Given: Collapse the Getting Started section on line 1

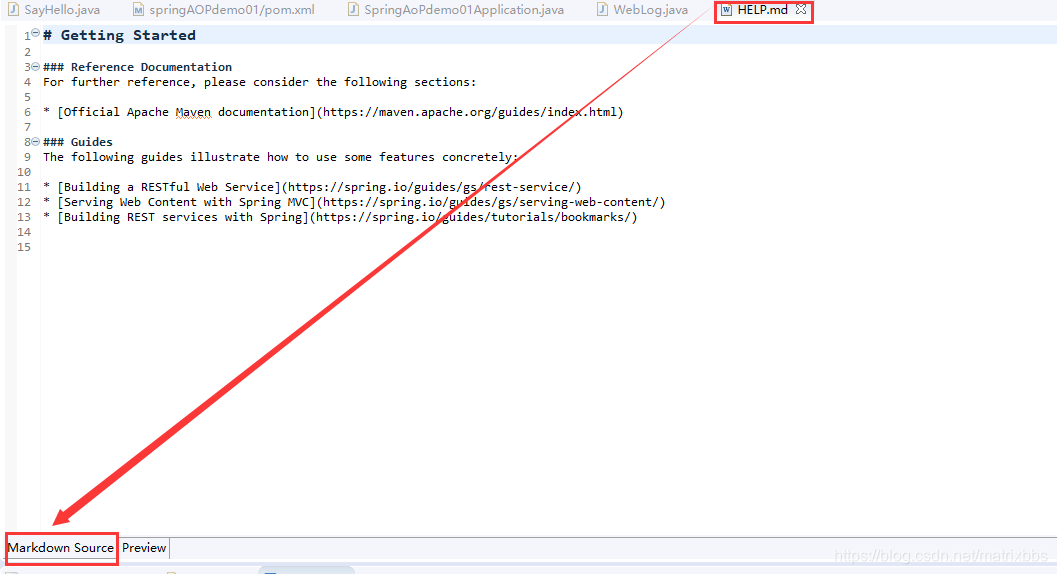Looking at the screenshot, I should point(36,33).
